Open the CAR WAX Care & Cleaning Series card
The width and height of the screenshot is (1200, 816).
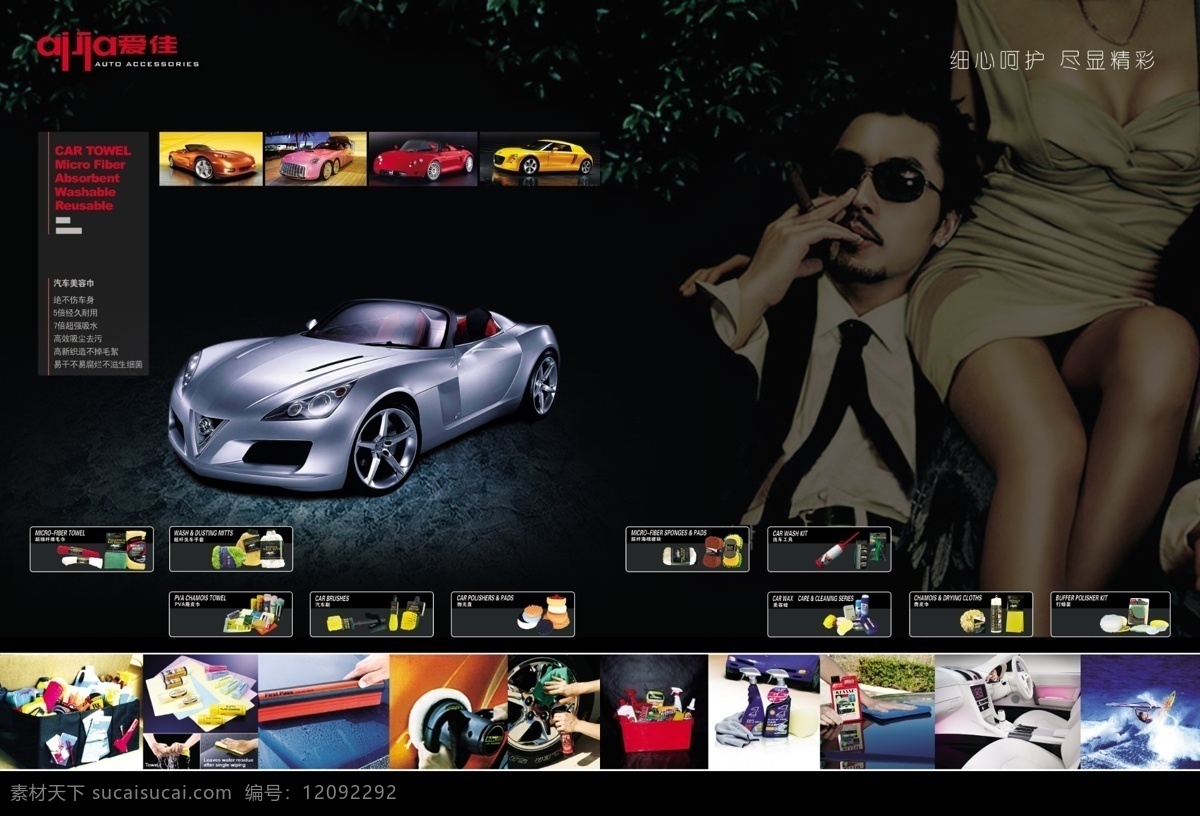click(829, 614)
